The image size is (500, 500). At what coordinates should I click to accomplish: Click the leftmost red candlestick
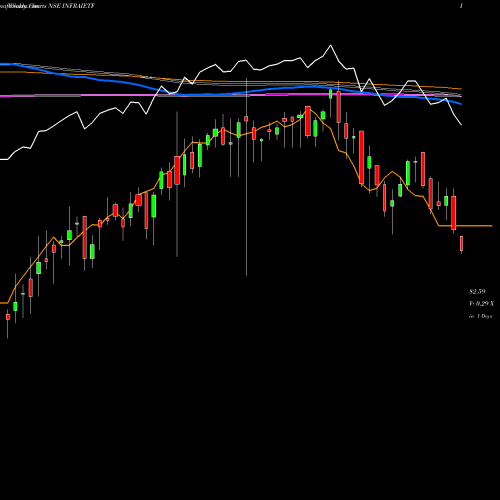coord(8,317)
